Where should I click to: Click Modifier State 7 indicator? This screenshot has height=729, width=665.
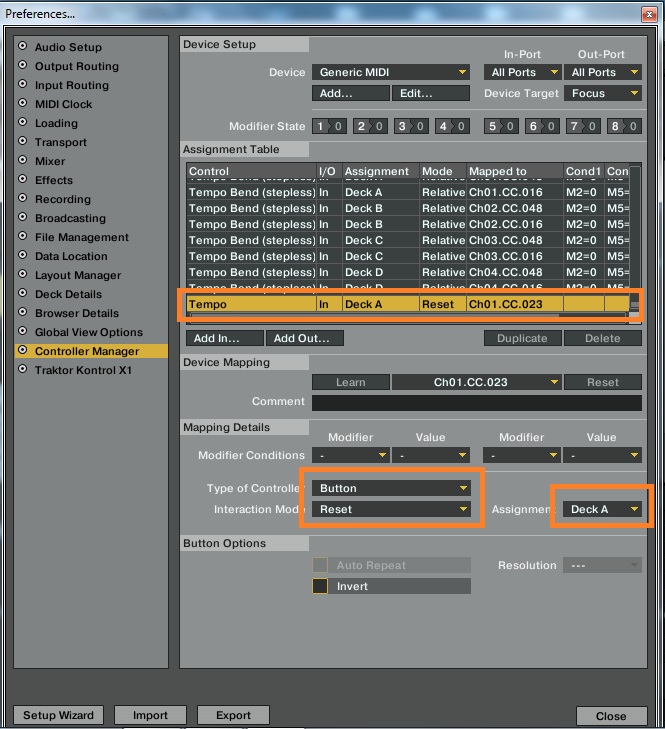583,126
